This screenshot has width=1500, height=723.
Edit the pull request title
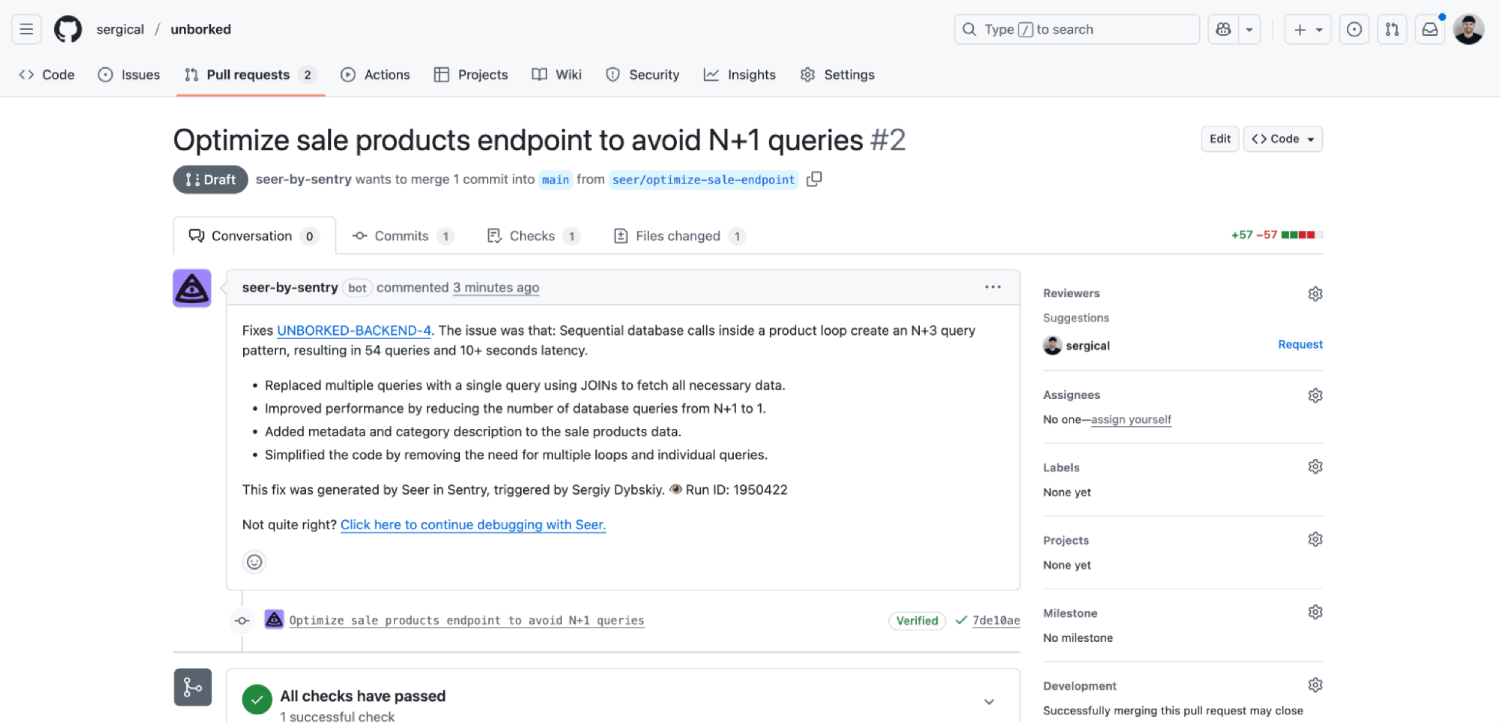click(1219, 138)
